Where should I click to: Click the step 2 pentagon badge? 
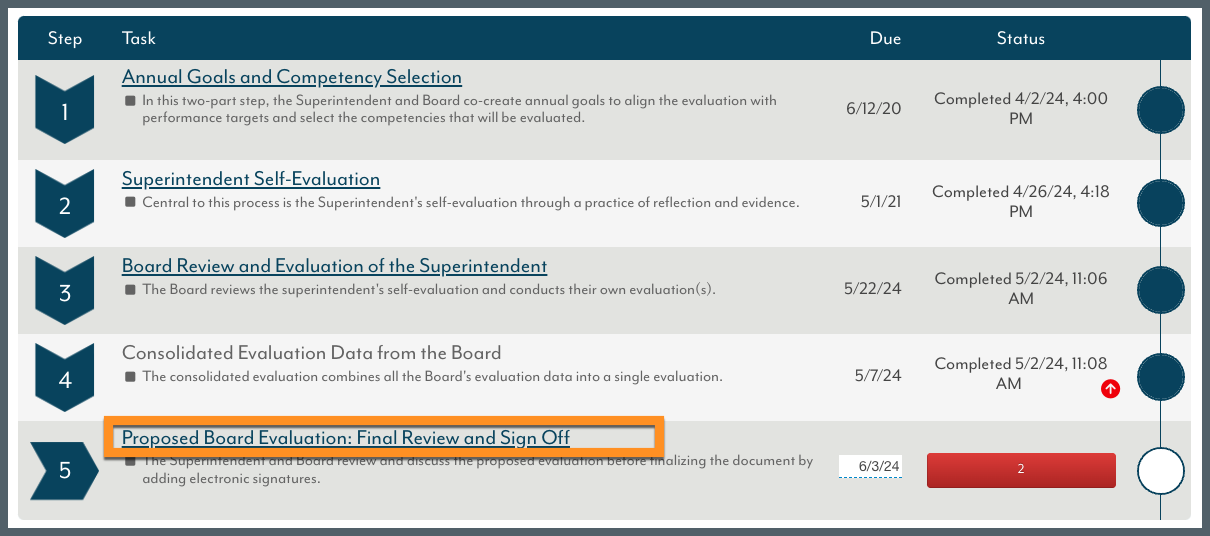click(65, 204)
